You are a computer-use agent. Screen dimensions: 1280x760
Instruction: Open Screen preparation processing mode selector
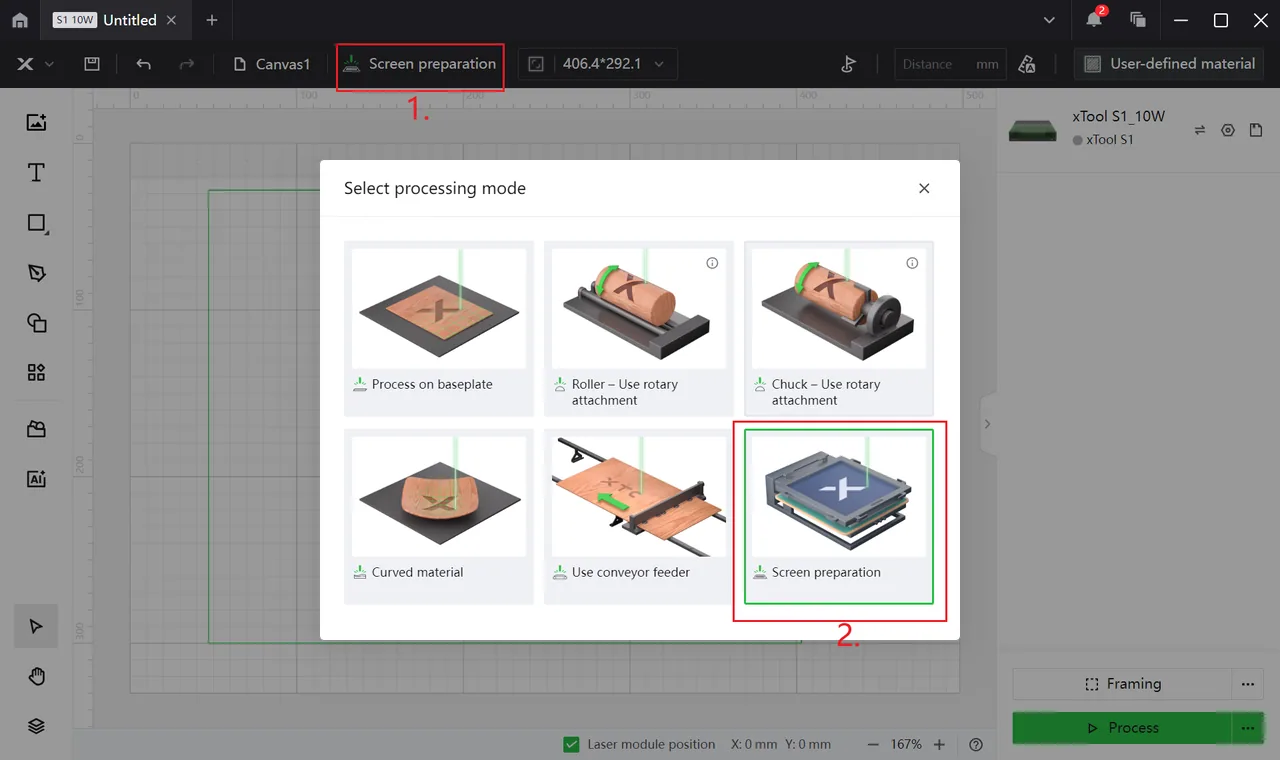tap(419, 64)
